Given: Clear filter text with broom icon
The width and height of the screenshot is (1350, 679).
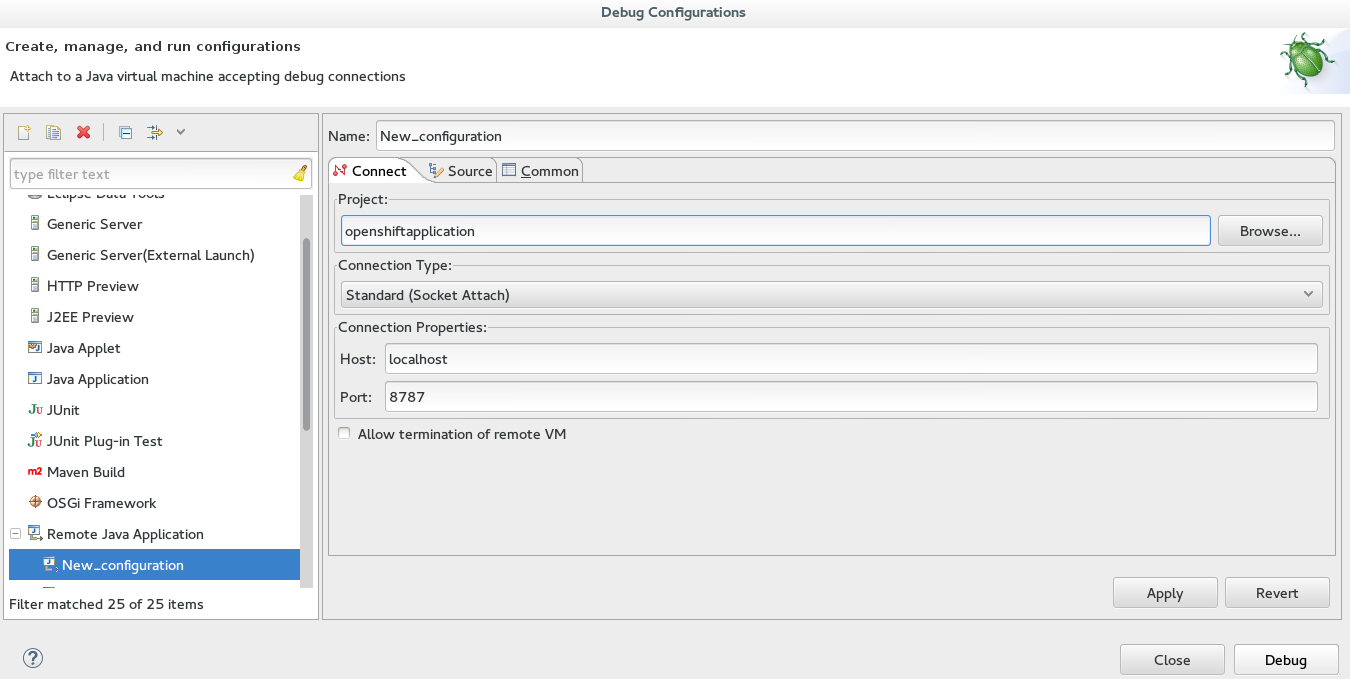Looking at the screenshot, I should coord(300,174).
